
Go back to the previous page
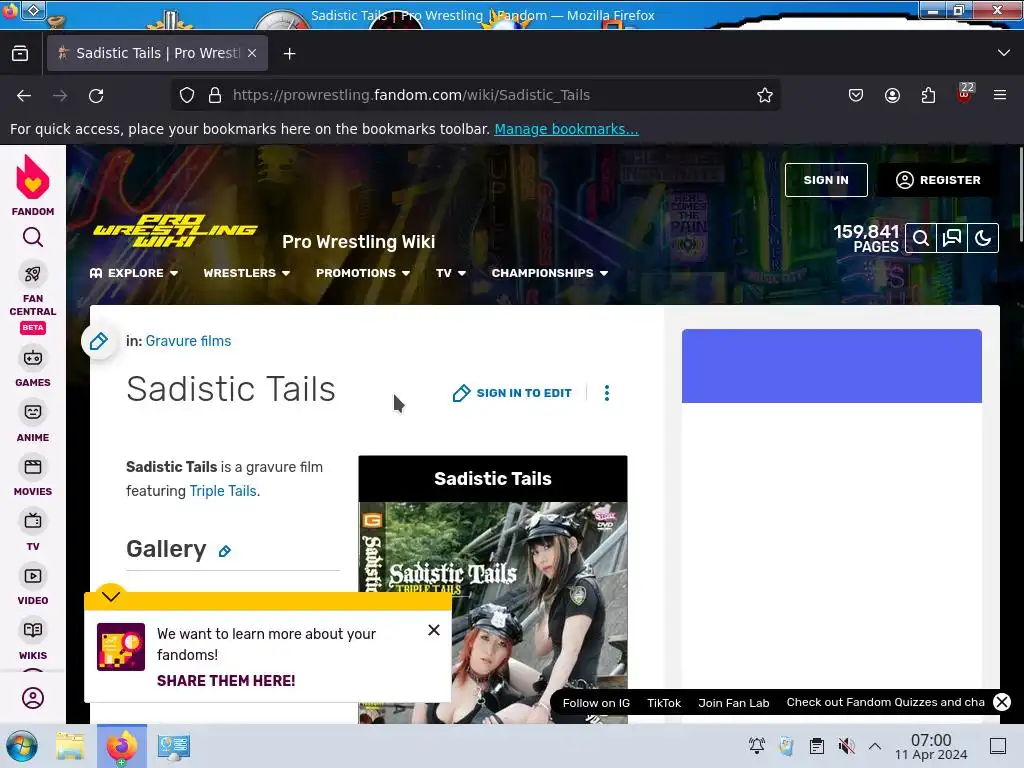click(24, 95)
